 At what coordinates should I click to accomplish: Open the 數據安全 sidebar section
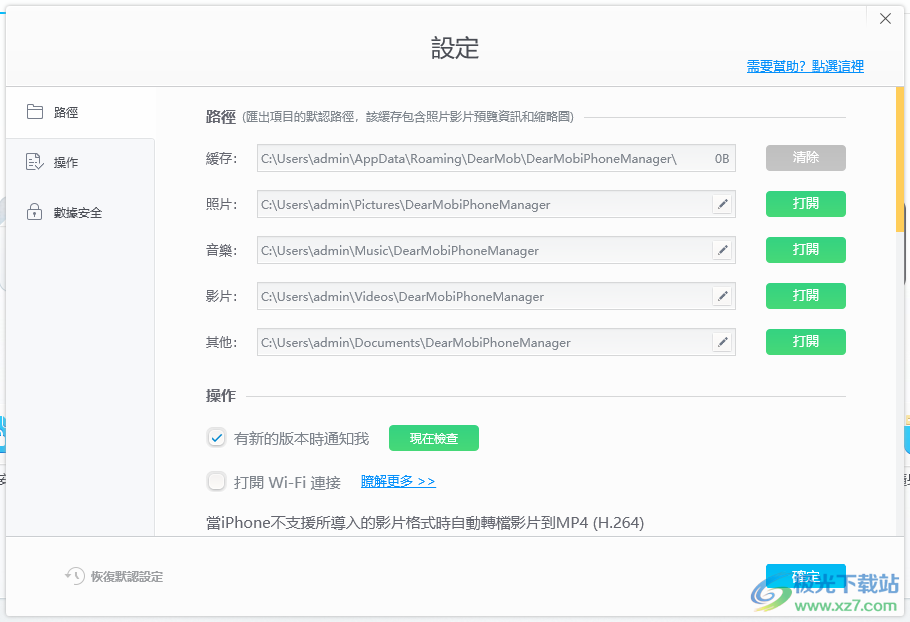(x=80, y=212)
